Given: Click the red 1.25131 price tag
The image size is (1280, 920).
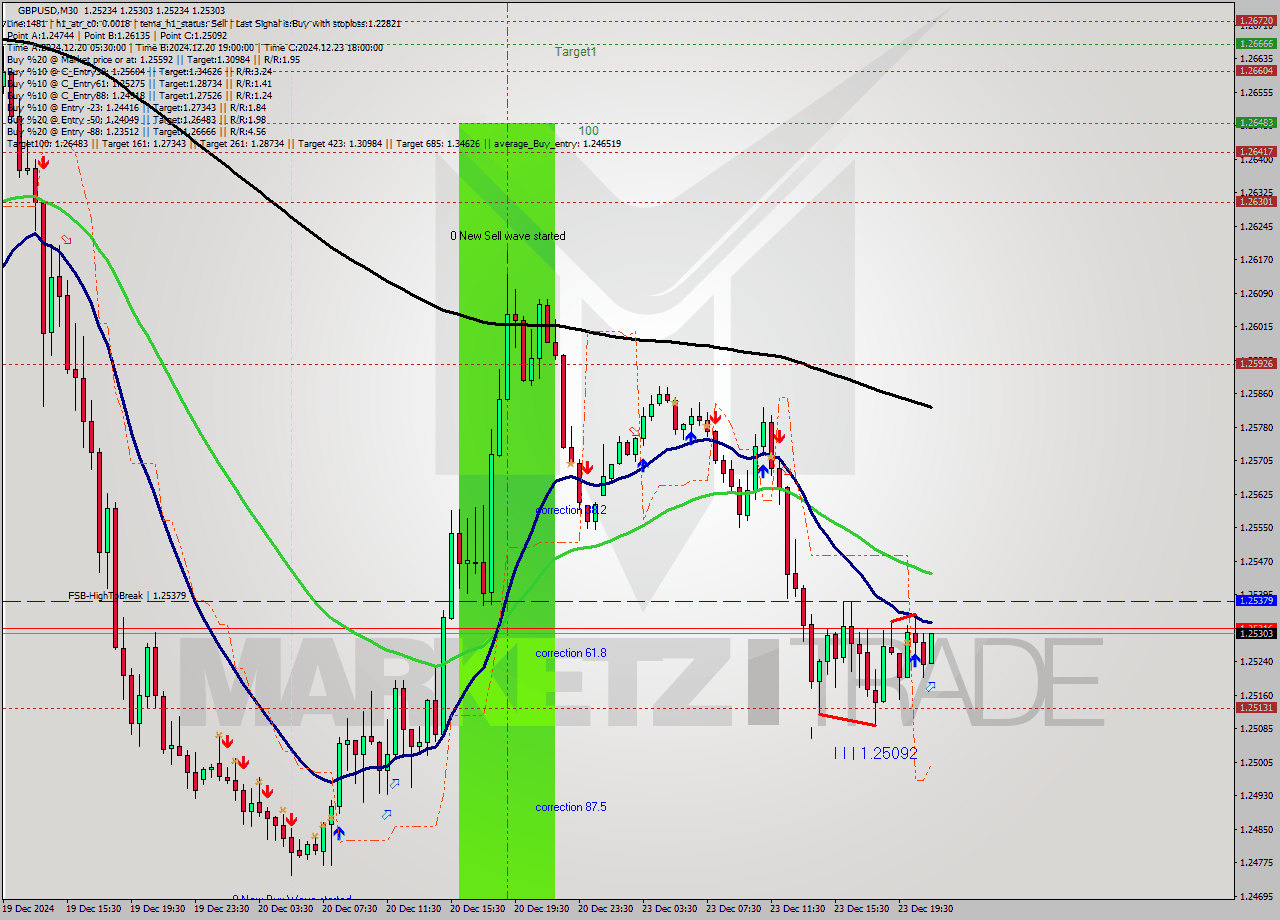Looking at the screenshot, I should [x=1256, y=707].
